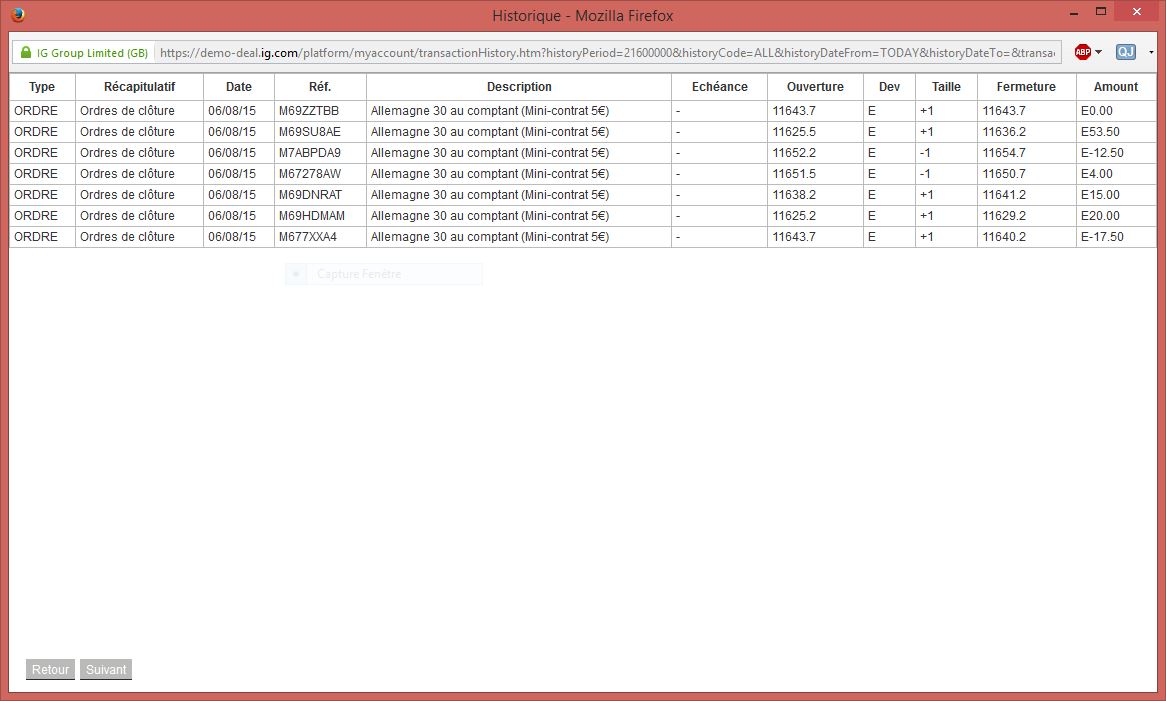Click the Ouverture column header
Image resolution: width=1166 pixels, height=701 pixels.
pos(815,87)
